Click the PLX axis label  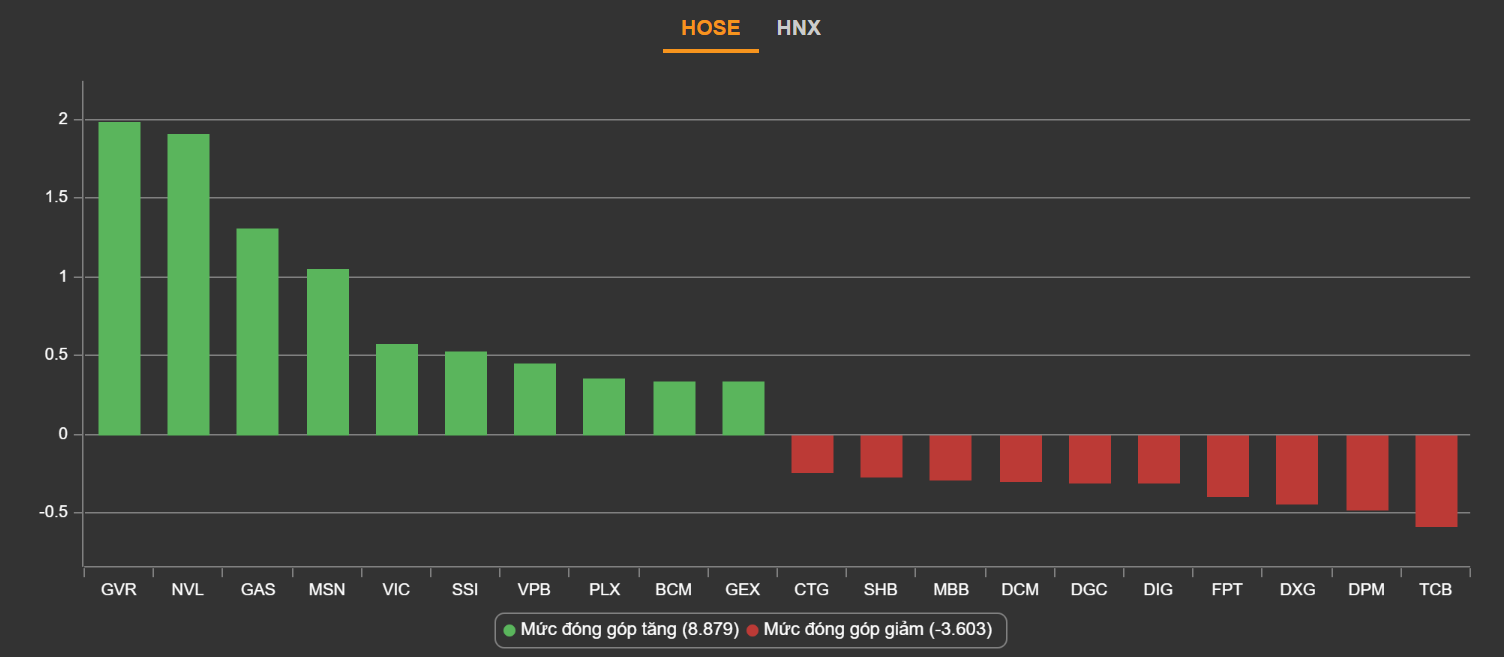point(604,590)
